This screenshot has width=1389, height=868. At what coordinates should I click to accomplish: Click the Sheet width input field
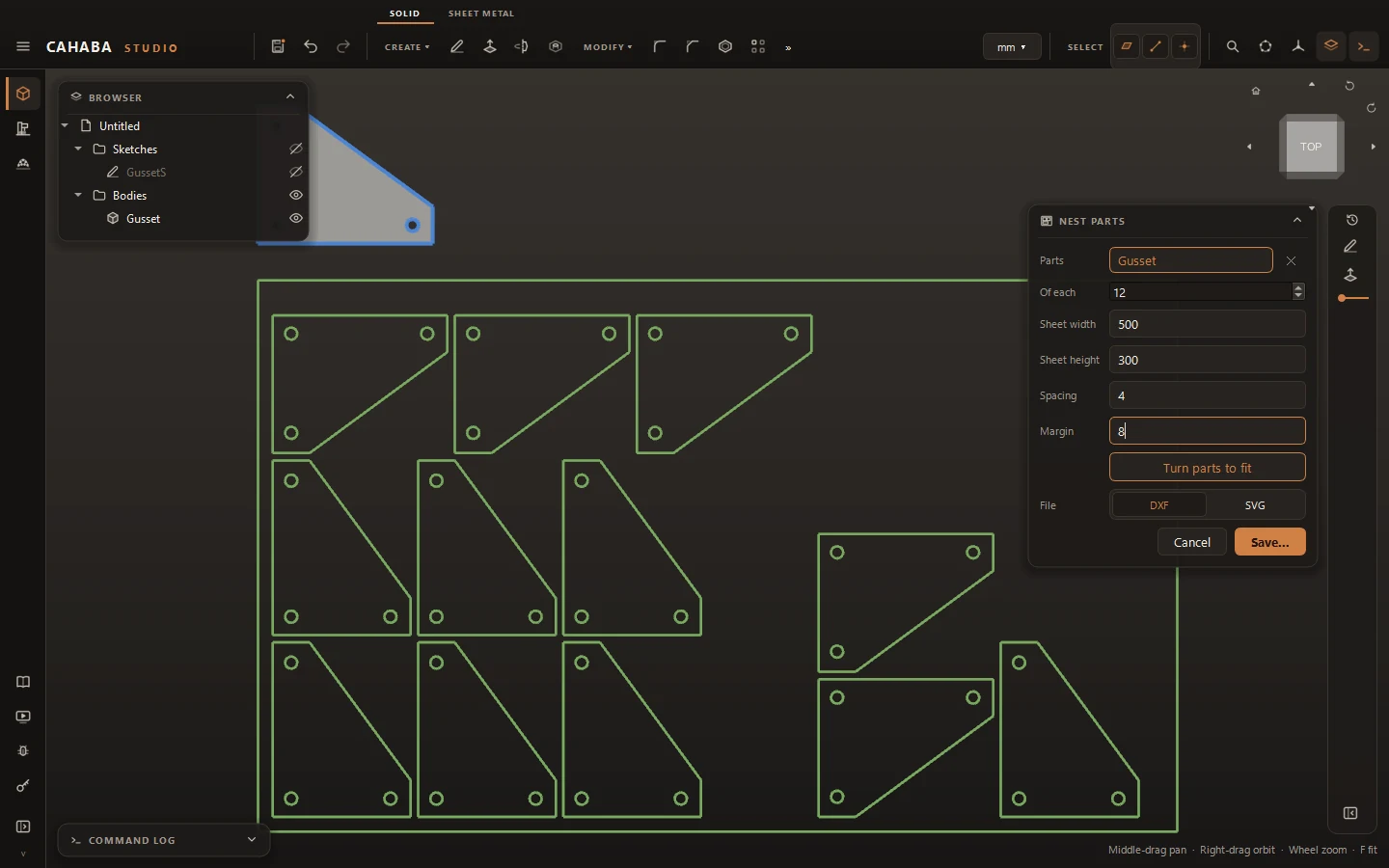pos(1207,324)
